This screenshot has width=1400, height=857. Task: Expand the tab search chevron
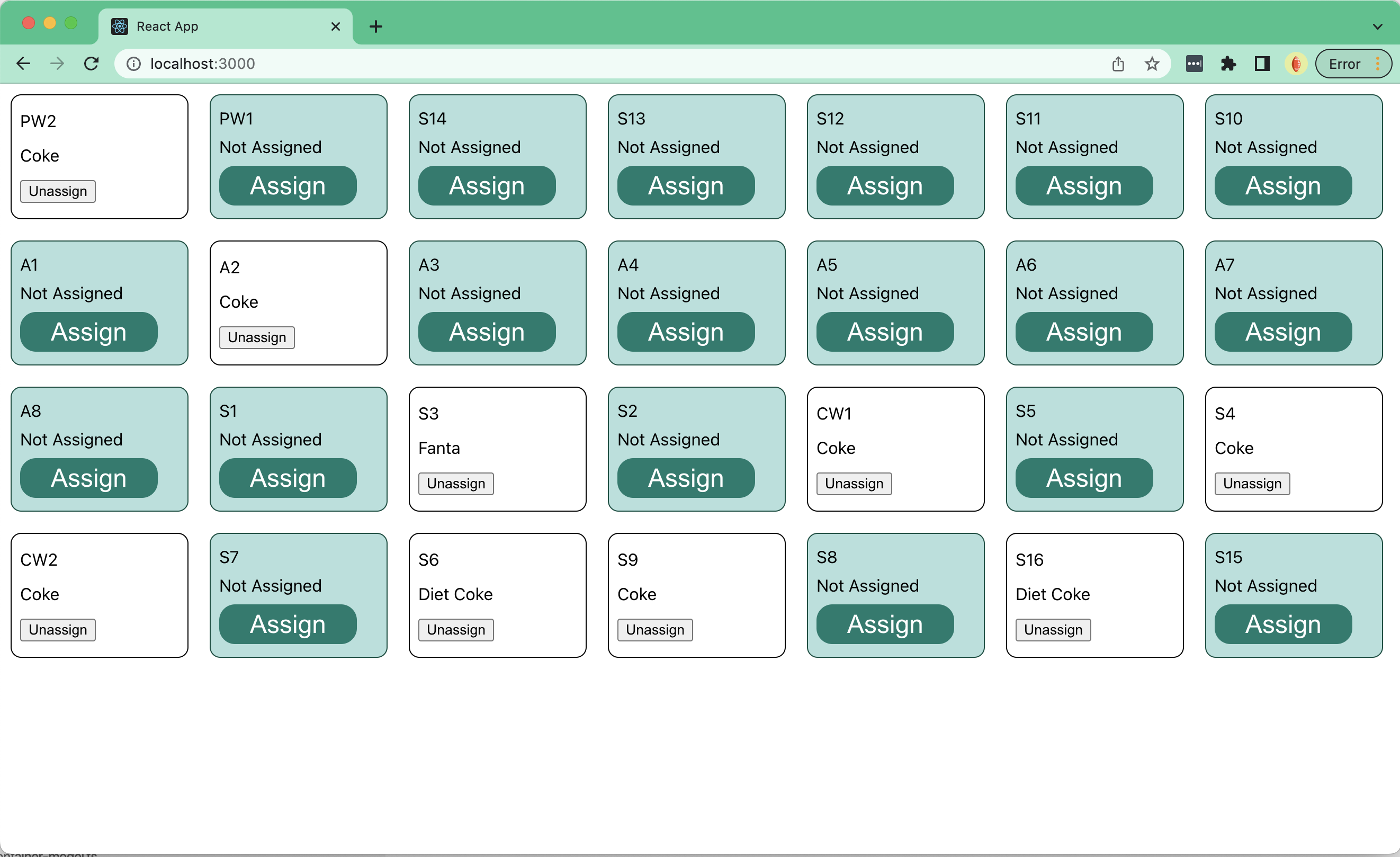coord(1377,26)
